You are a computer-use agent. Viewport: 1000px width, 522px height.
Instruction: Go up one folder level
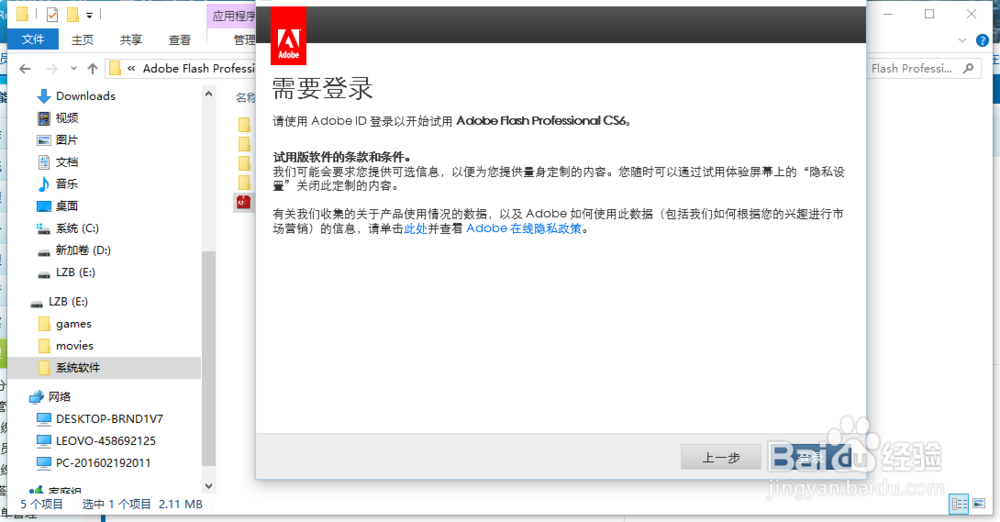click(92, 68)
